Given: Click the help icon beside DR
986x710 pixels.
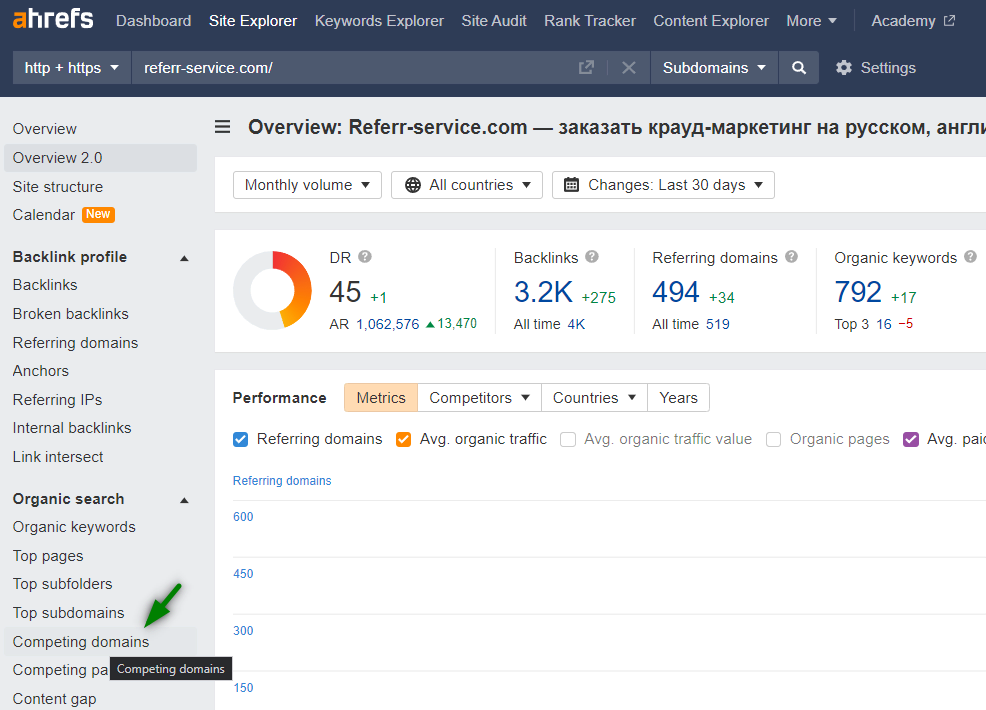Looking at the screenshot, I should pos(365,257).
